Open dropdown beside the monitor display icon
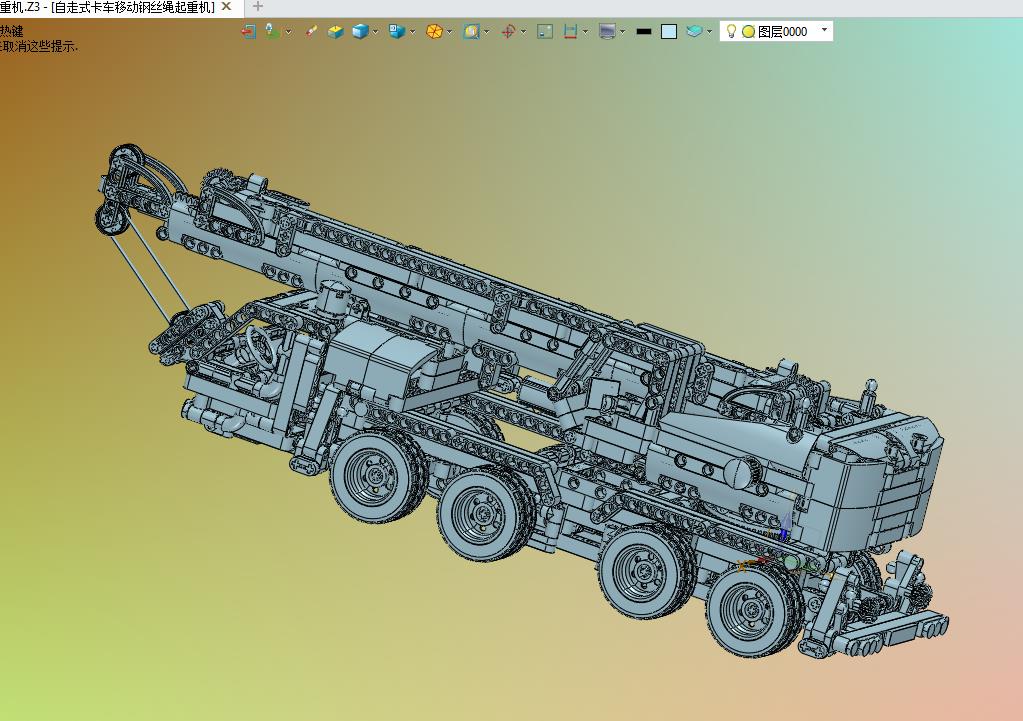 pos(623,32)
